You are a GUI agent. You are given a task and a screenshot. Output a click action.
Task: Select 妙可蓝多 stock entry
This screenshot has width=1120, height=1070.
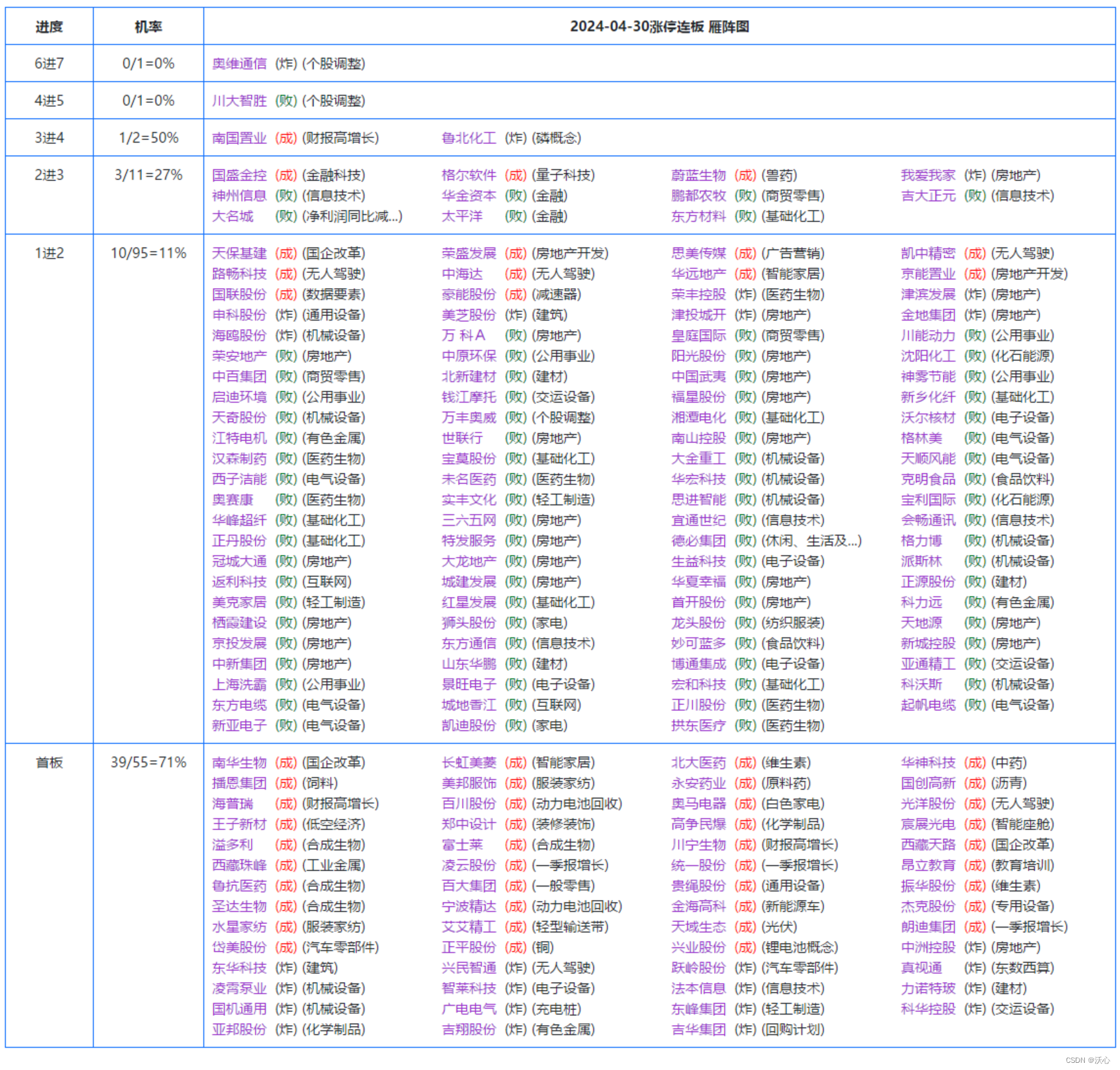click(x=698, y=643)
